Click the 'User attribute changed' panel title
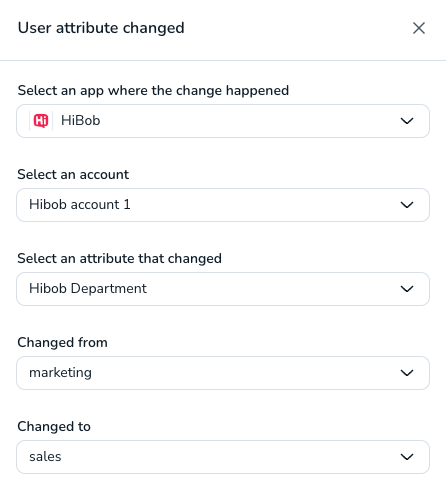Viewport: 446px width, 495px height. click(101, 28)
